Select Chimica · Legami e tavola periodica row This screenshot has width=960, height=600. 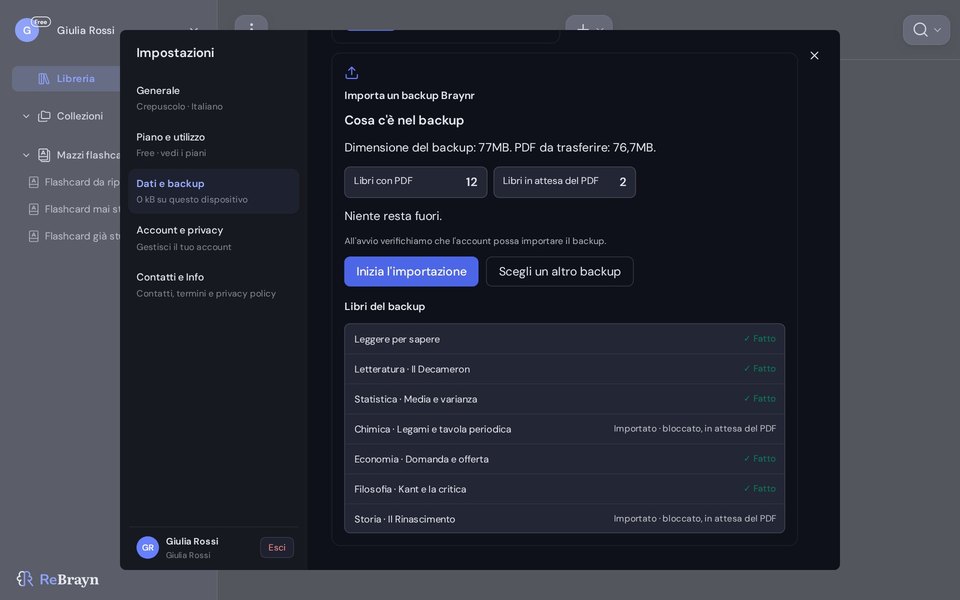[x=564, y=429]
